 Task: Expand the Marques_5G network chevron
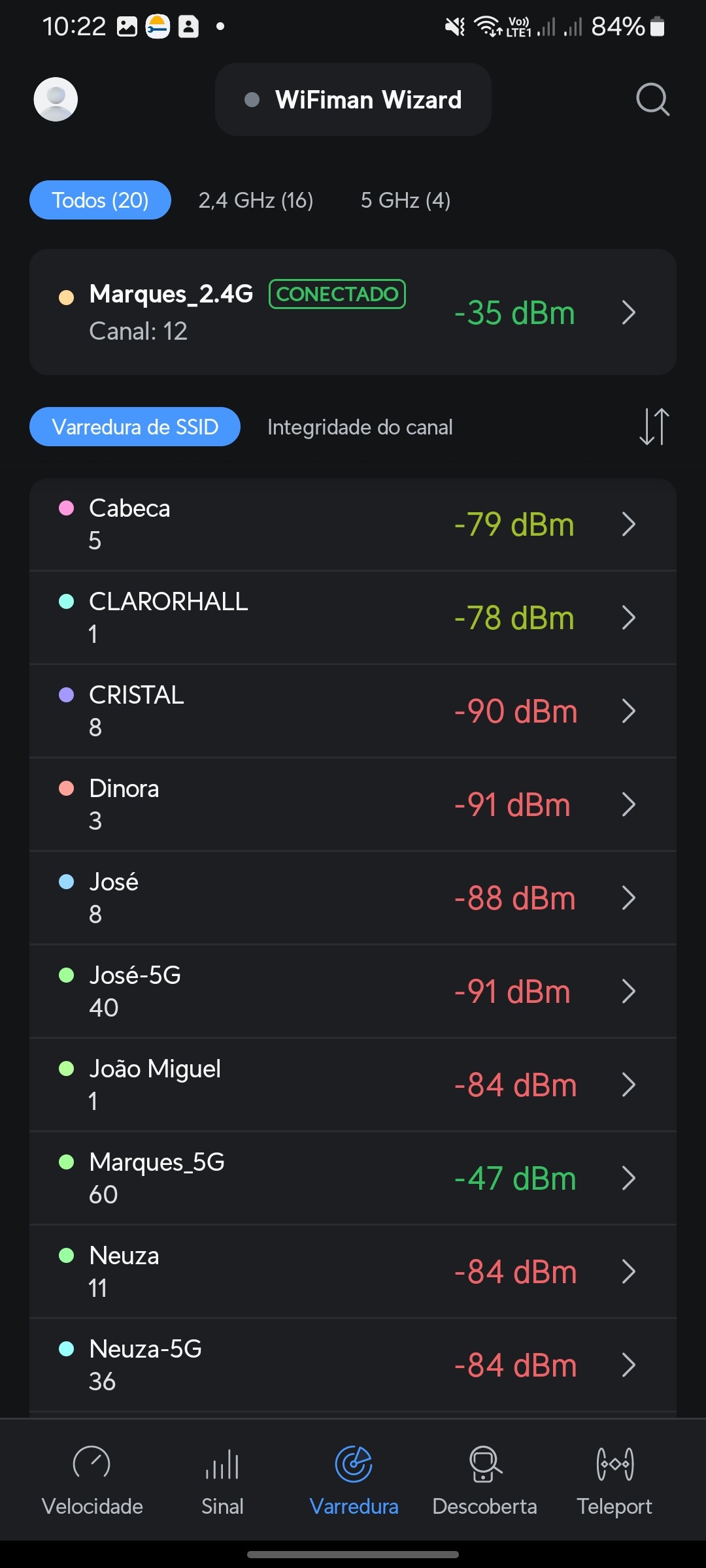point(628,1178)
